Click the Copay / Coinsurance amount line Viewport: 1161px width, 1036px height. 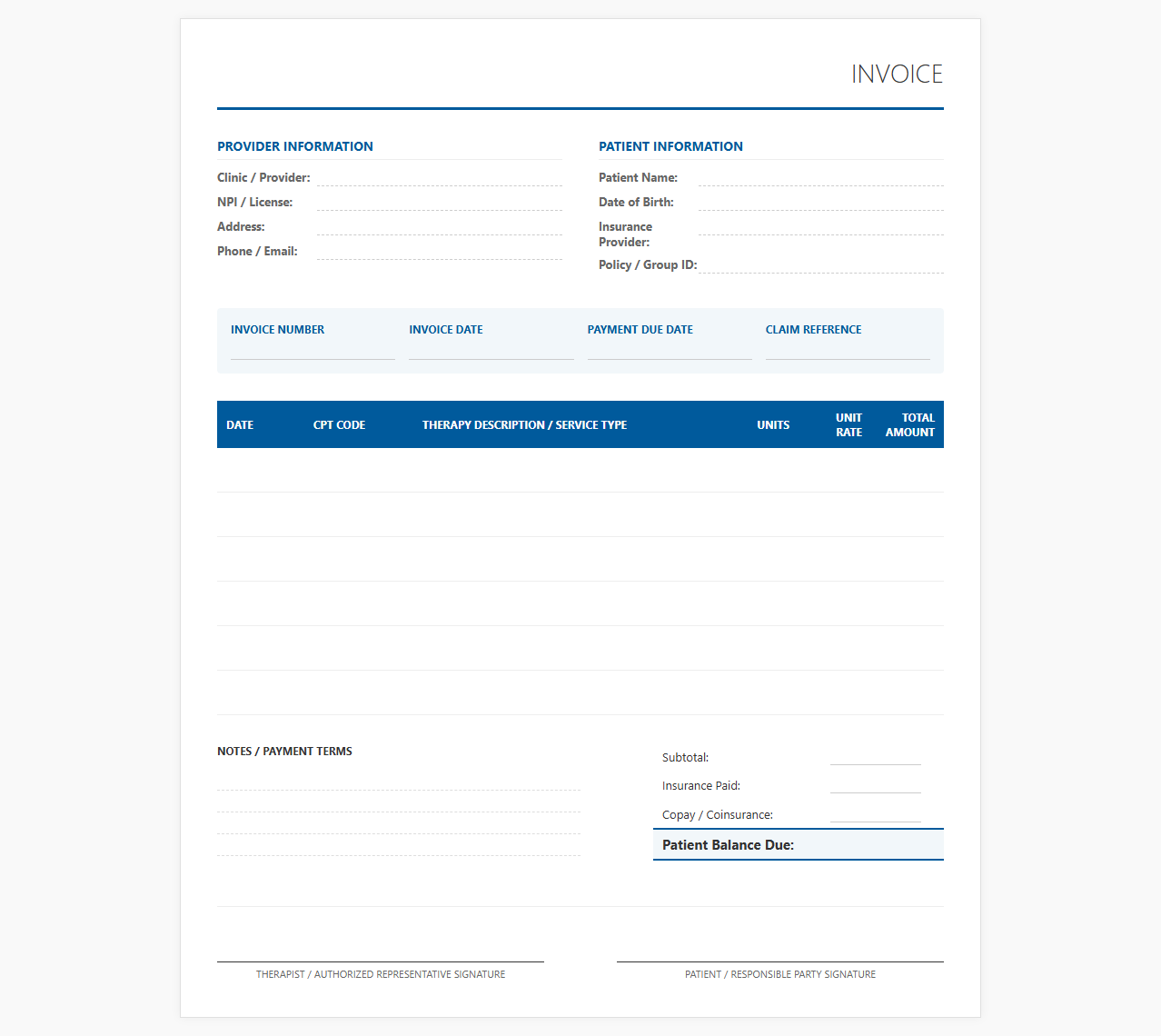876,814
